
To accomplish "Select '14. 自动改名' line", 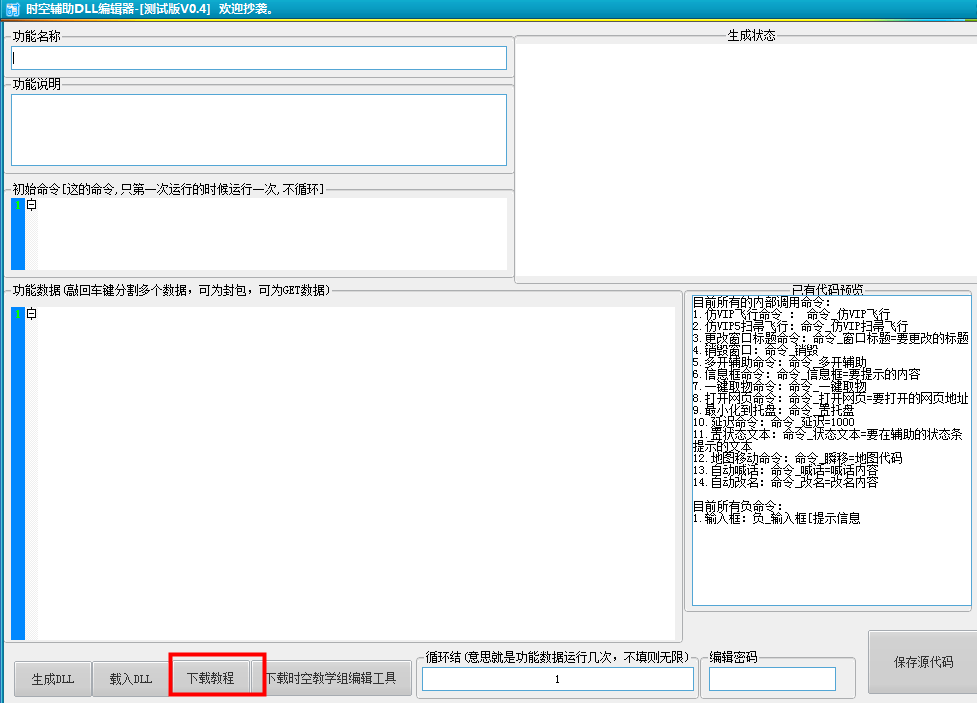I will 785,482.
